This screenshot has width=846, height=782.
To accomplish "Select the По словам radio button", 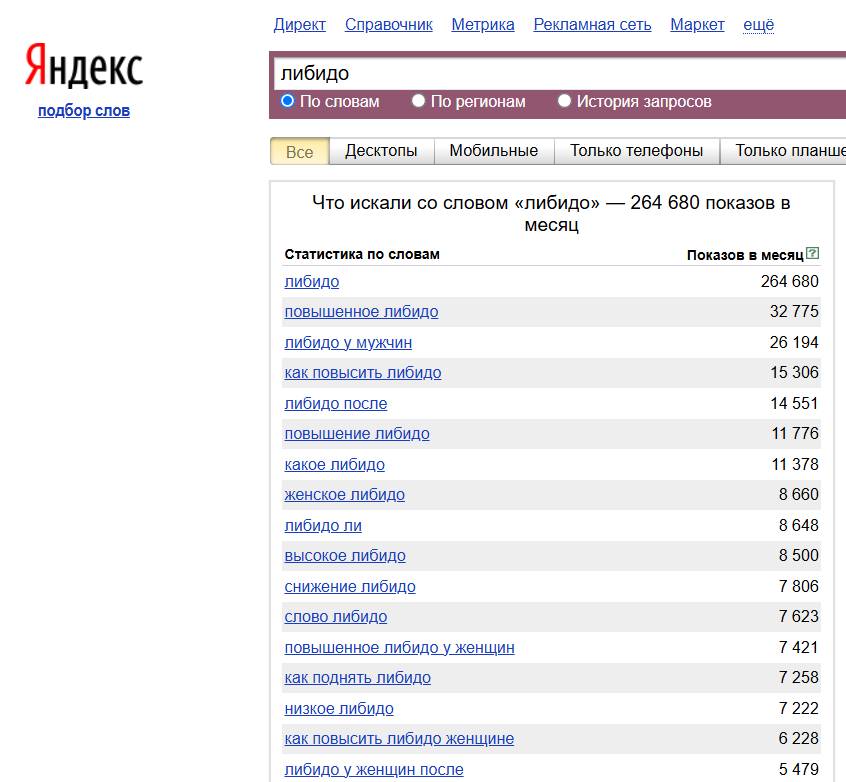I will coord(288,101).
